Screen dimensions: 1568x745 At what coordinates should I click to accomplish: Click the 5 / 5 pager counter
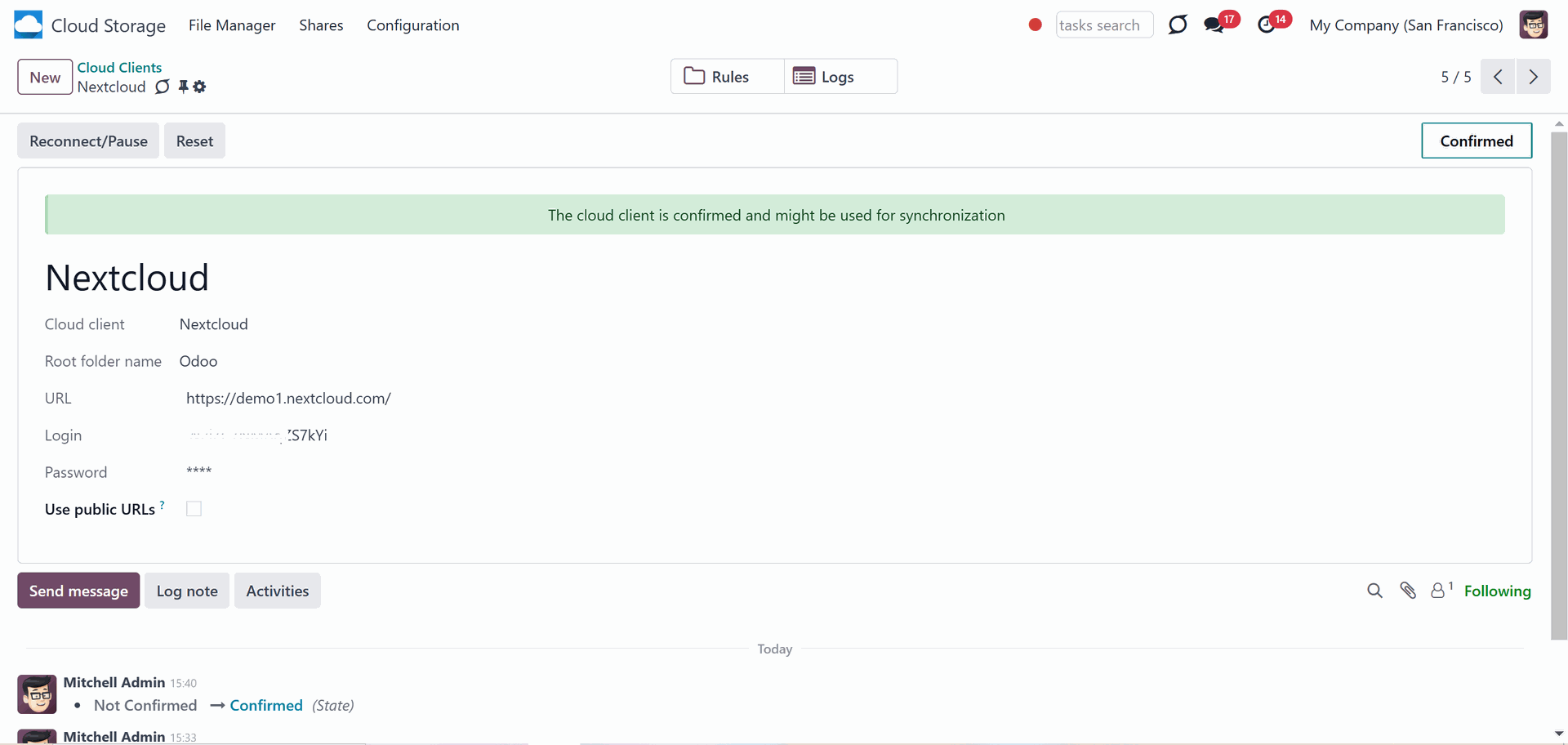(1455, 77)
